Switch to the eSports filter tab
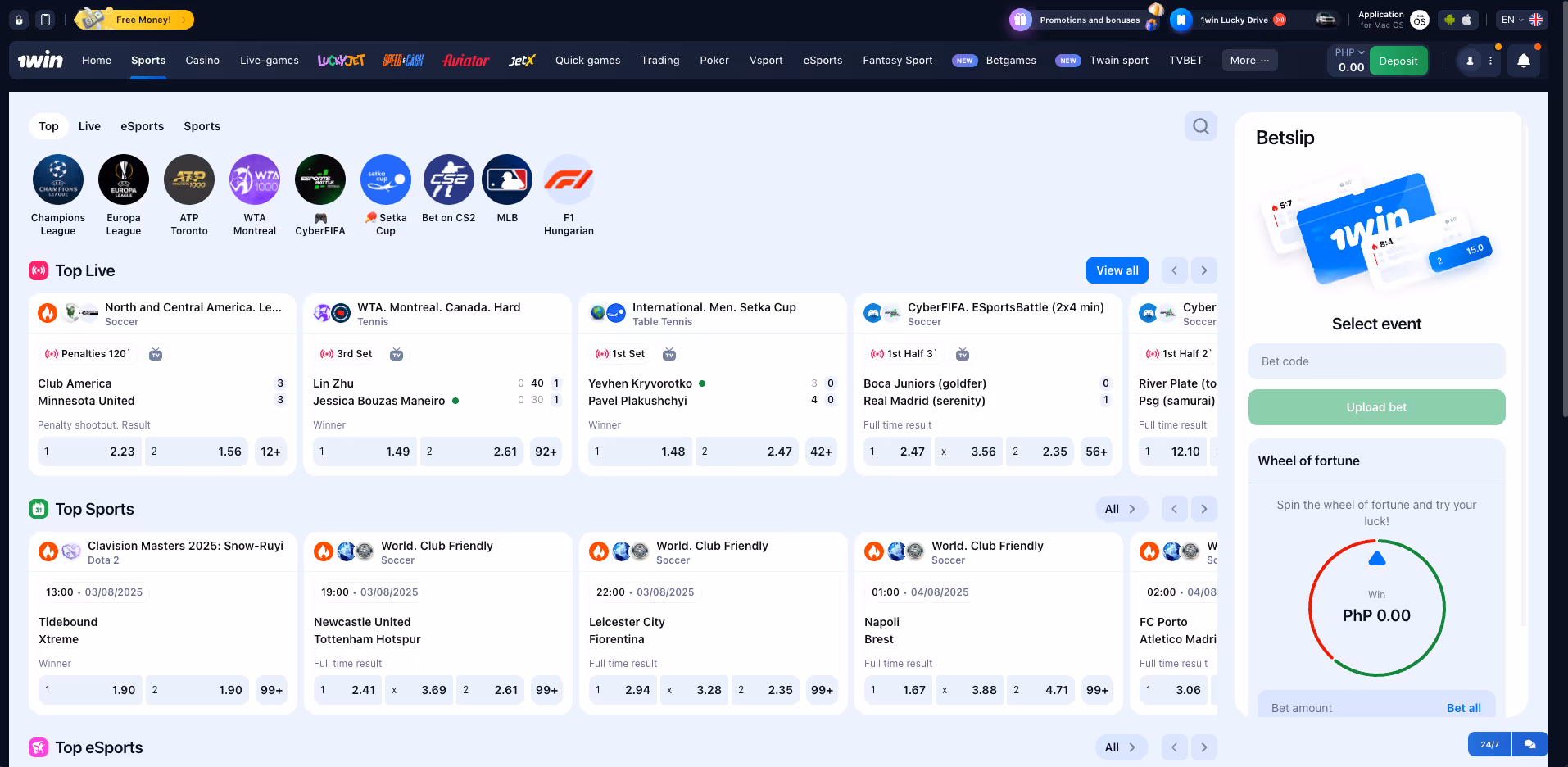This screenshot has height=767, width=1568. pos(142,126)
